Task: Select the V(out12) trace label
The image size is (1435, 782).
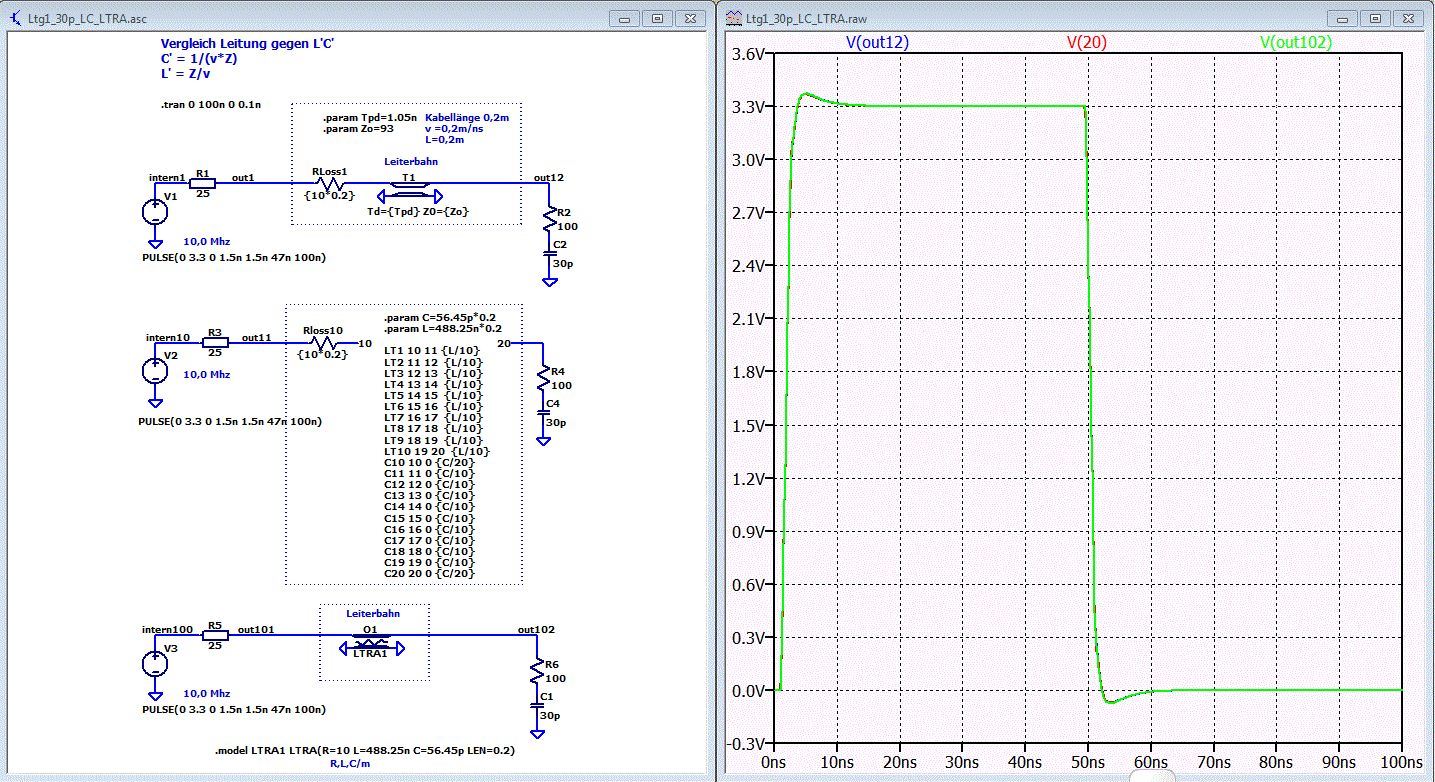Action: point(877,42)
